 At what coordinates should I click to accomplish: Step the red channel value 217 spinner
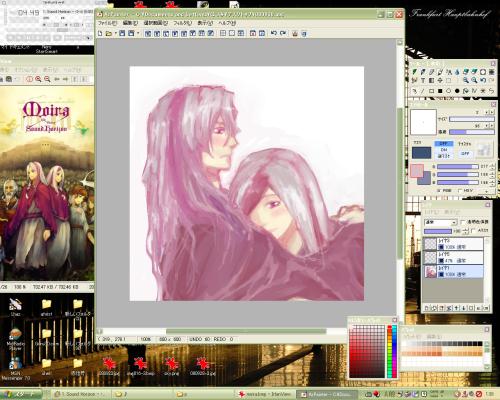492,166
